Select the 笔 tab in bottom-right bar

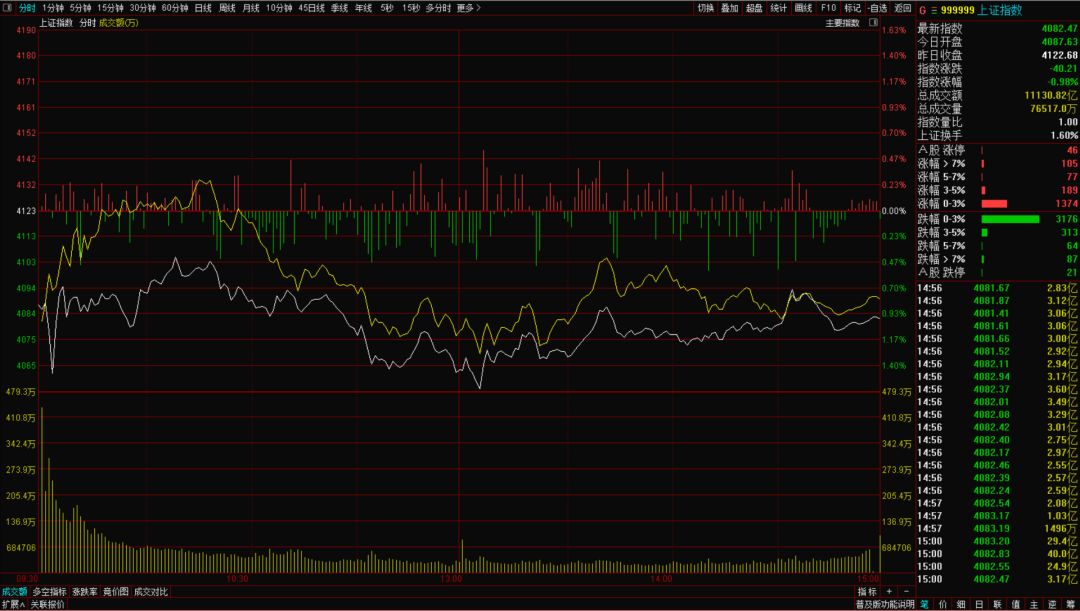tap(924, 604)
